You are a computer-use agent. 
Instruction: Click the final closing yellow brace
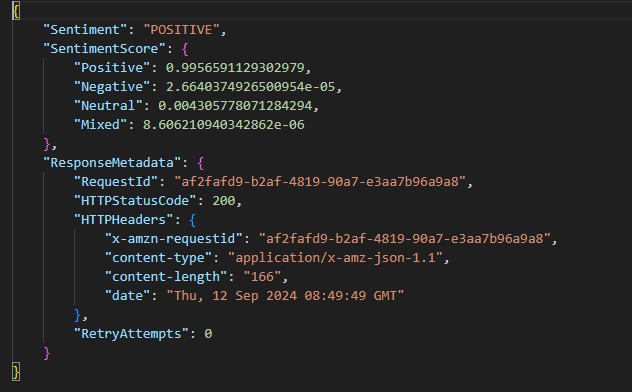[x=16, y=371]
